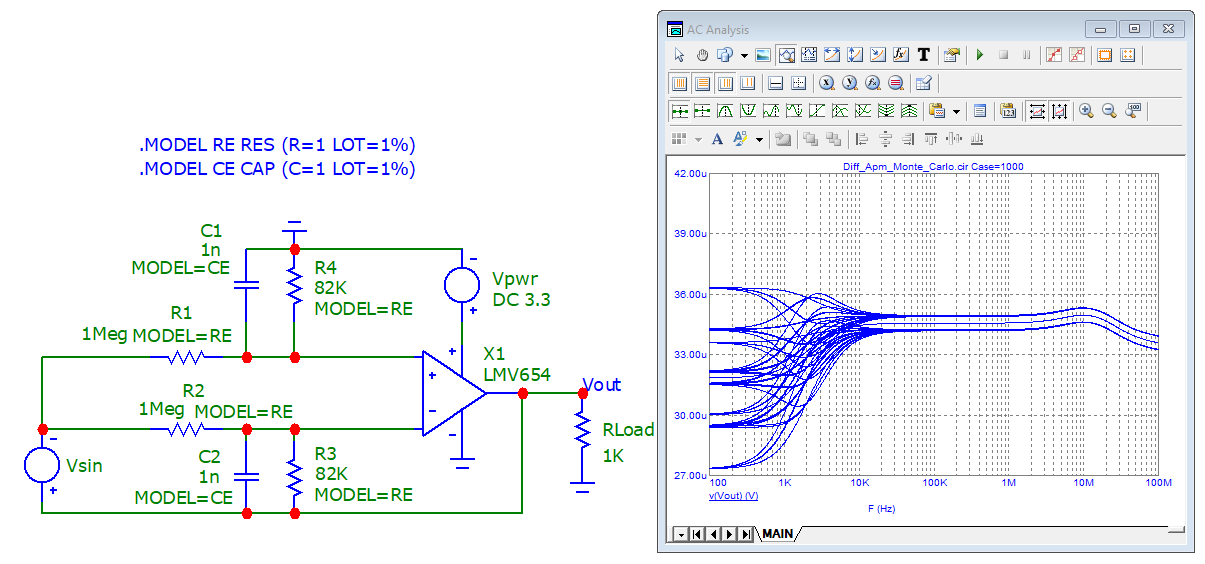The image size is (1205, 564).
Task: Click the blue A font icon
Action: point(717,139)
